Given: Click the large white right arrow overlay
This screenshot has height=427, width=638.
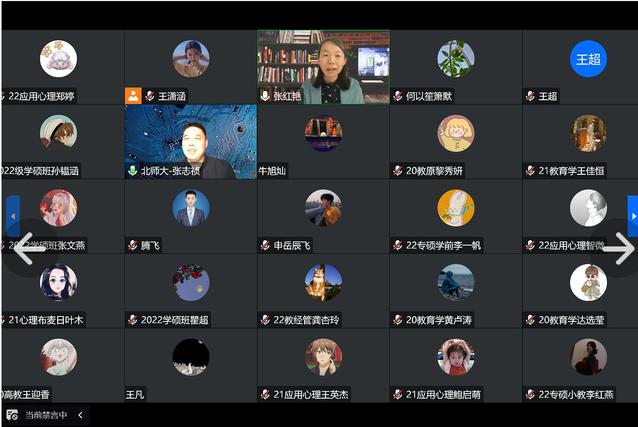Looking at the screenshot, I should click(618, 248).
